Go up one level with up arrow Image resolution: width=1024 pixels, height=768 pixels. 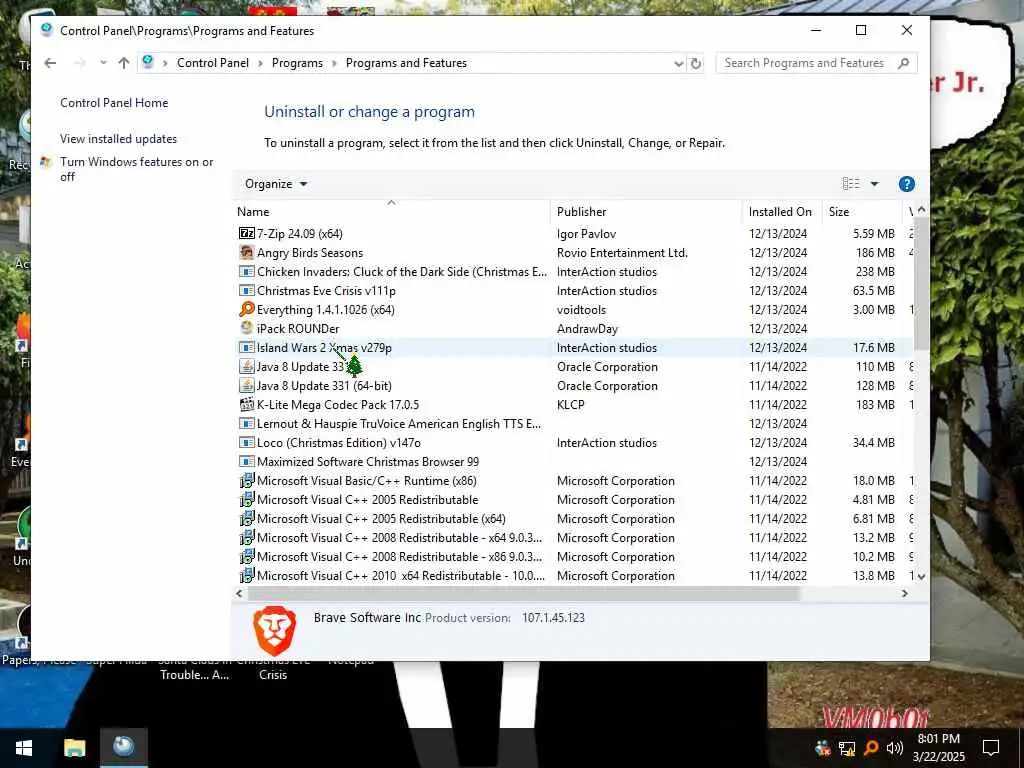click(x=124, y=63)
